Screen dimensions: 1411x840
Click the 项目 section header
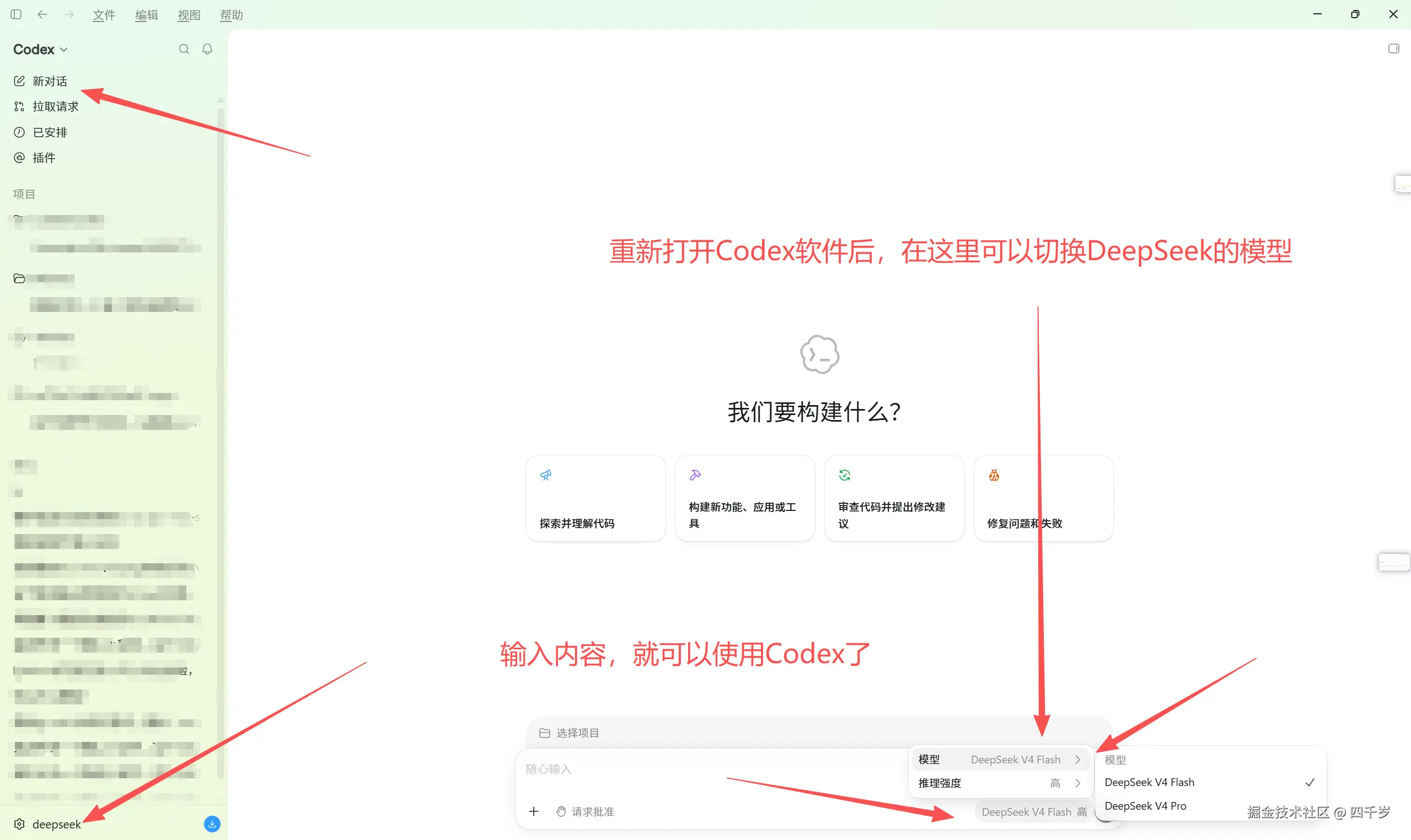pyautogui.click(x=24, y=194)
